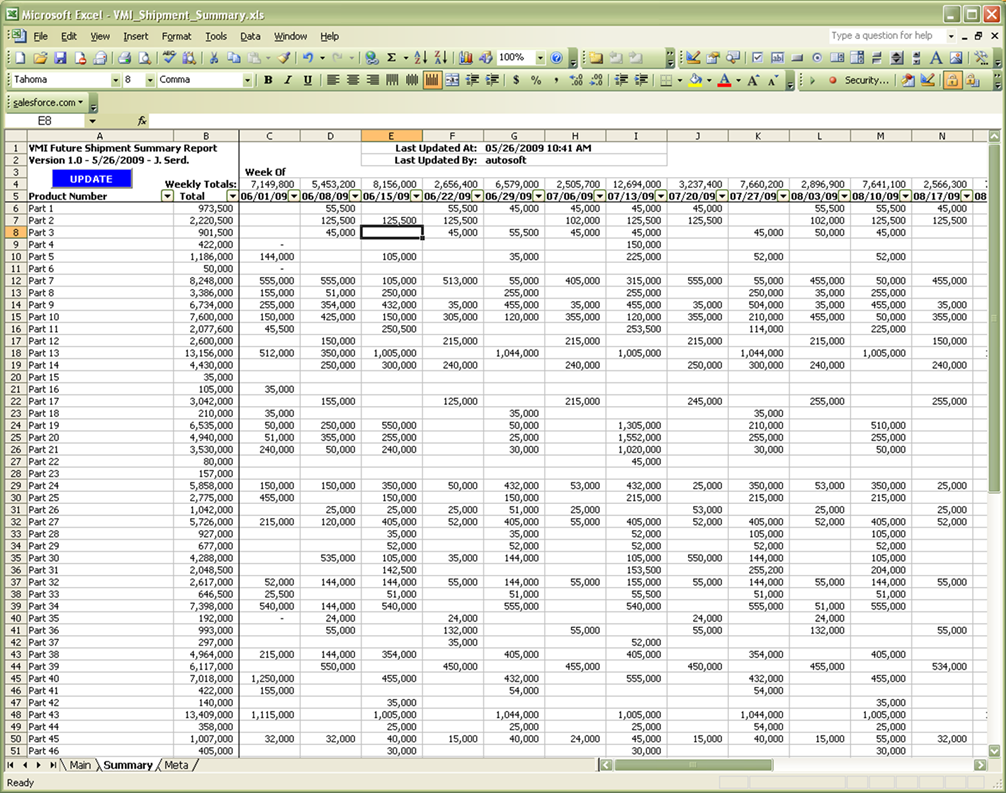This screenshot has height=793, width=1006.
Task: Toggle Italic formatting
Action: click(x=288, y=80)
